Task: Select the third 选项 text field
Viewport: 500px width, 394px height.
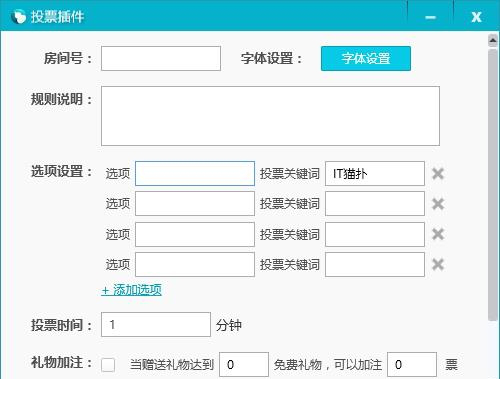Action: (x=195, y=234)
